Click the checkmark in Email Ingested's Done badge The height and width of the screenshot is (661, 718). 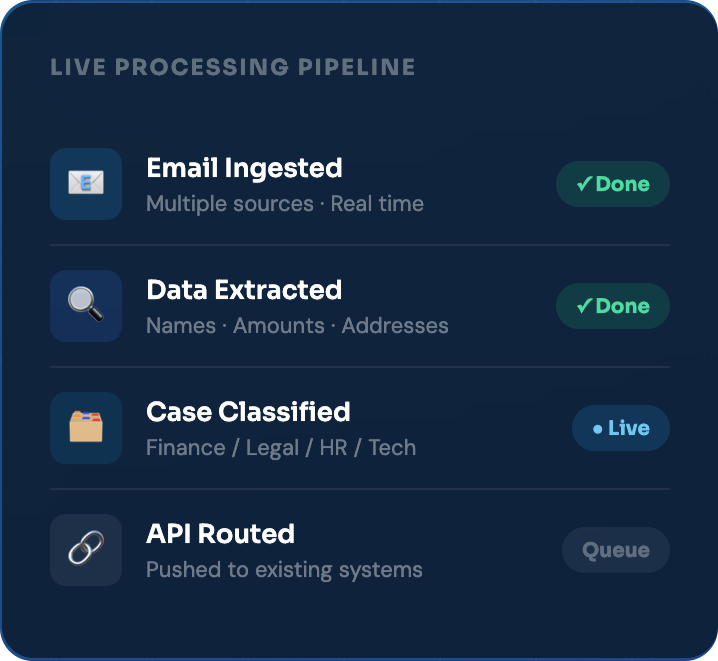pos(584,184)
